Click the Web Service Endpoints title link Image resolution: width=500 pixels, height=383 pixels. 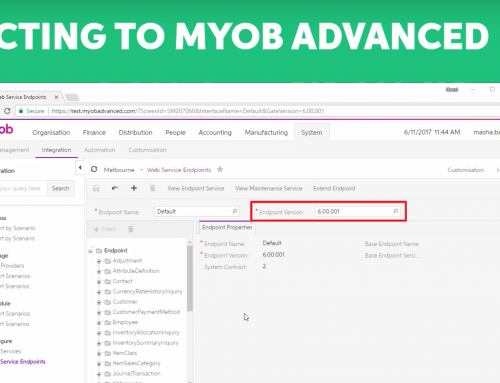179,170
